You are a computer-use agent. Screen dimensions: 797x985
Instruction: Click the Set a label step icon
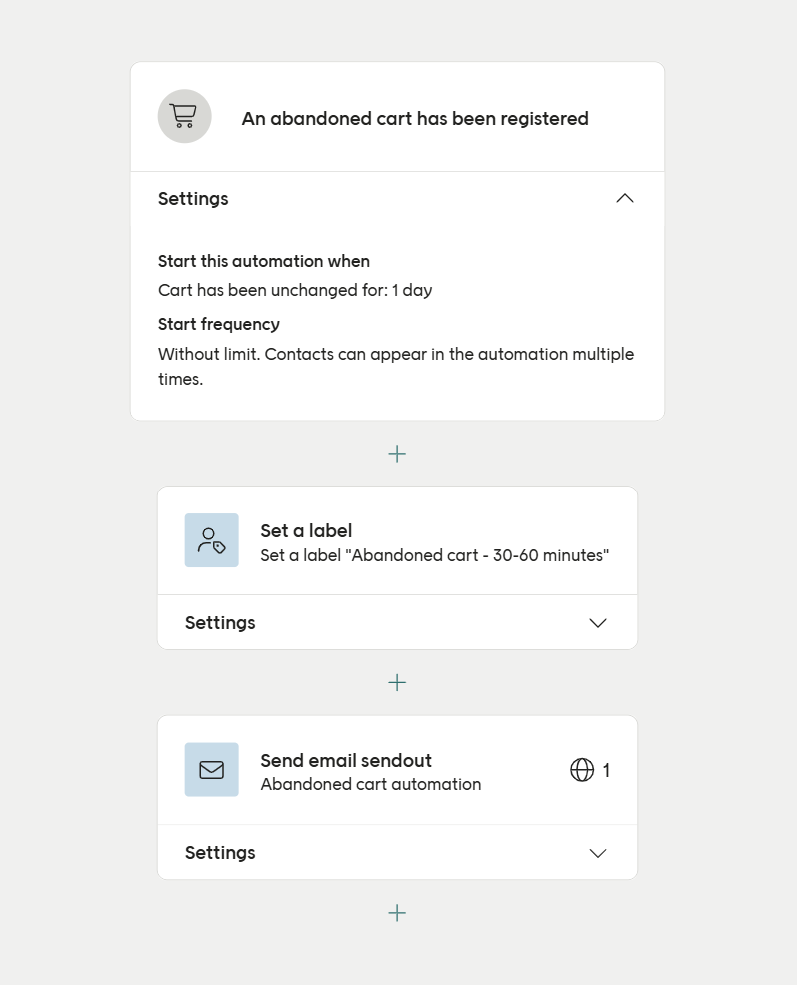coord(211,540)
